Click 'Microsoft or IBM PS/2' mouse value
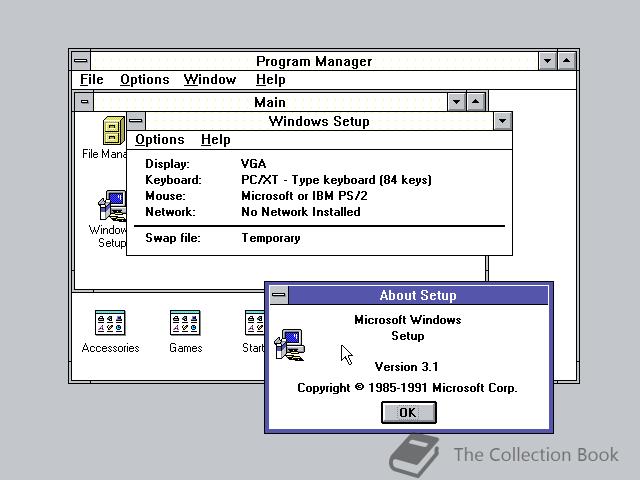 coord(304,196)
